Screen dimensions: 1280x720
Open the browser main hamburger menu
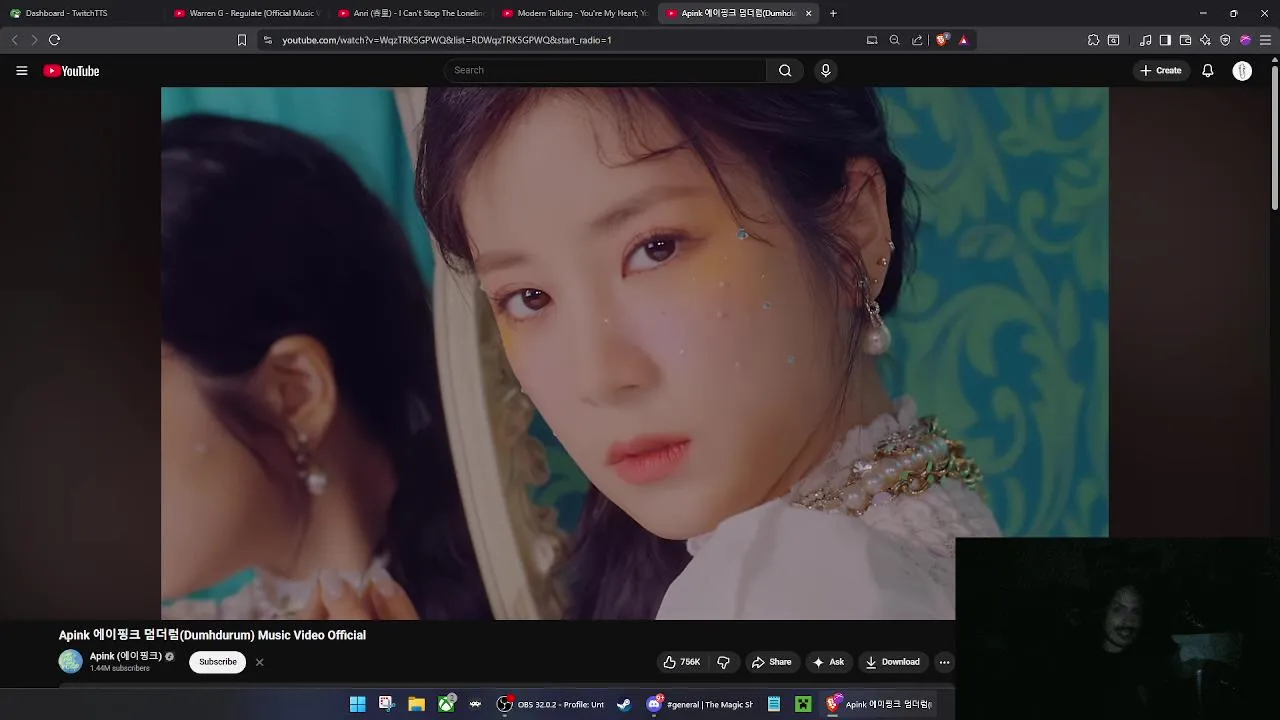click(1265, 40)
